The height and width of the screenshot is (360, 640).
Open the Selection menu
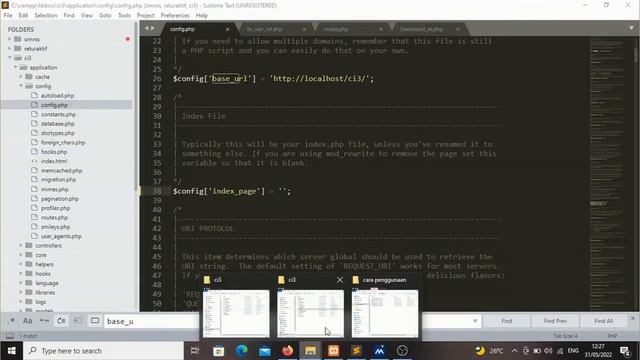pos(46,16)
